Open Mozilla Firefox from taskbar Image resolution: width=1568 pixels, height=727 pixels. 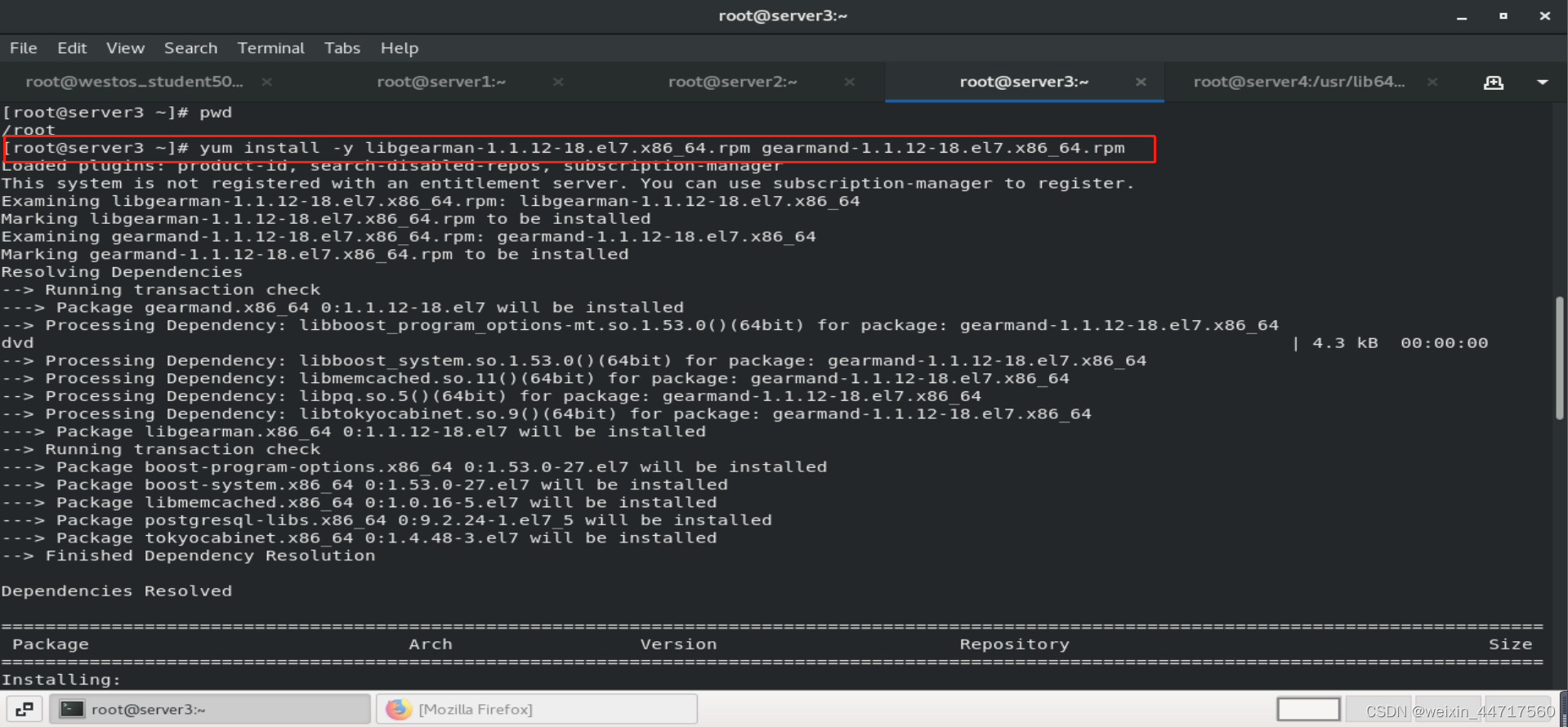pos(537,709)
